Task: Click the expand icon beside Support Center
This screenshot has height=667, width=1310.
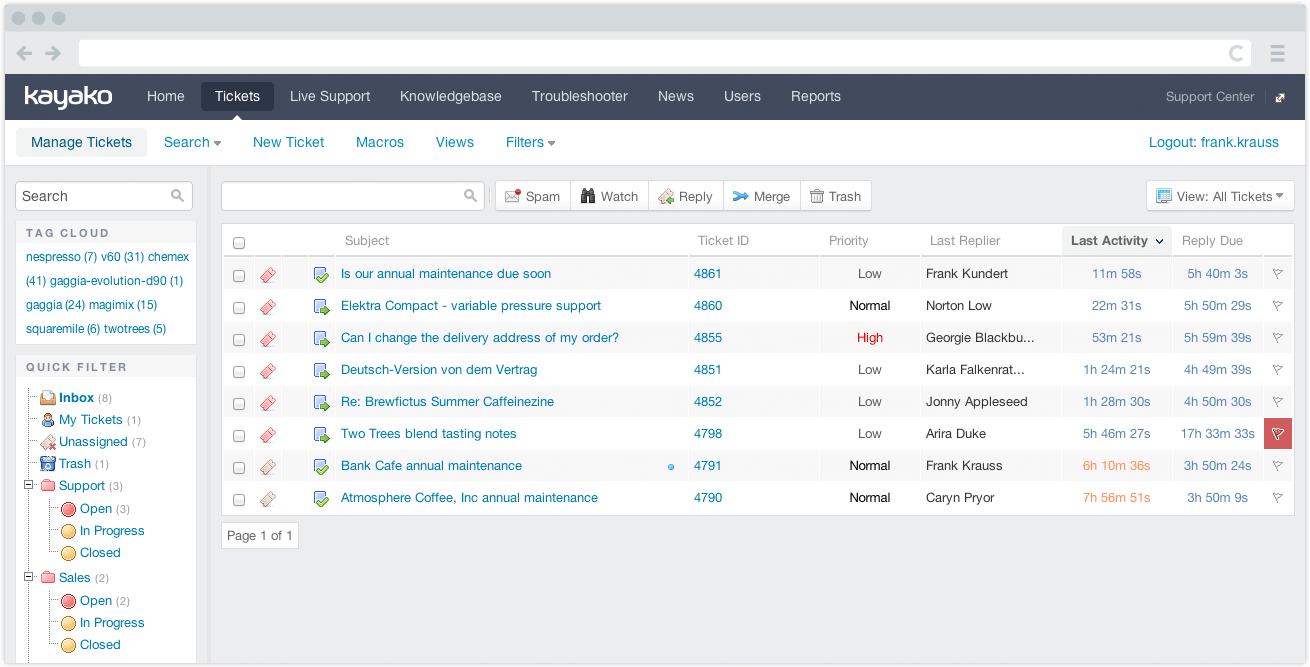Action: (1280, 98)
